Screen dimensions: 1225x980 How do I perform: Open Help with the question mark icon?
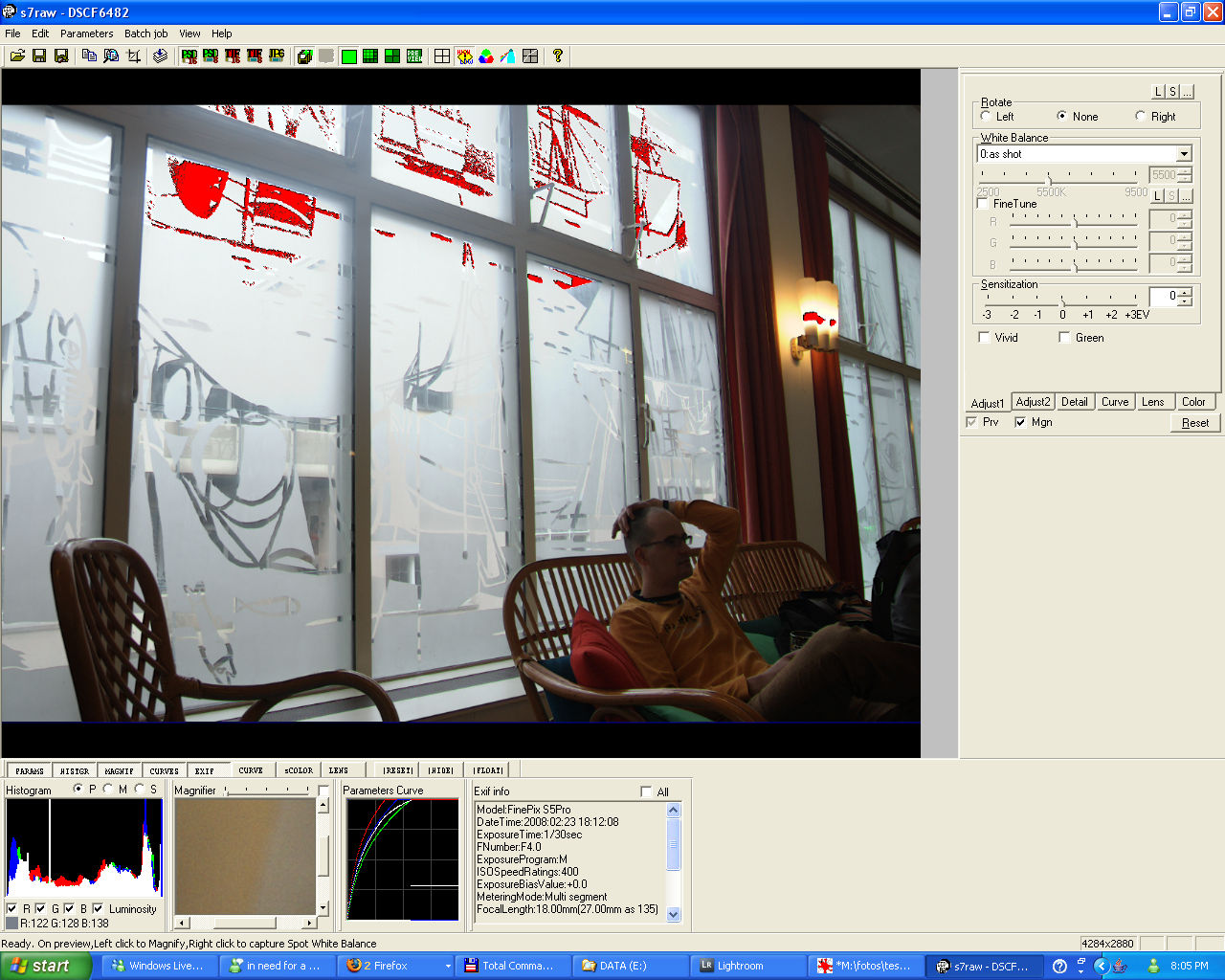[x=557, y=56]
